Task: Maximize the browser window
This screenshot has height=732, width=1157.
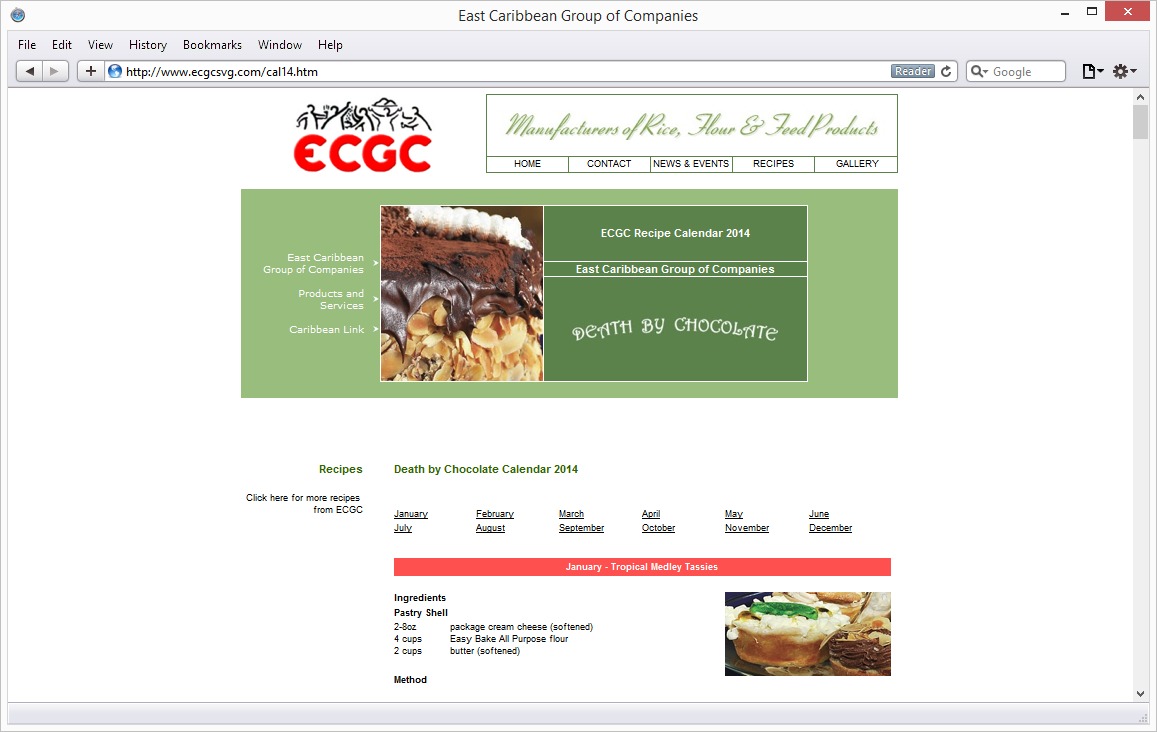Action: (x=1092, y=12)
